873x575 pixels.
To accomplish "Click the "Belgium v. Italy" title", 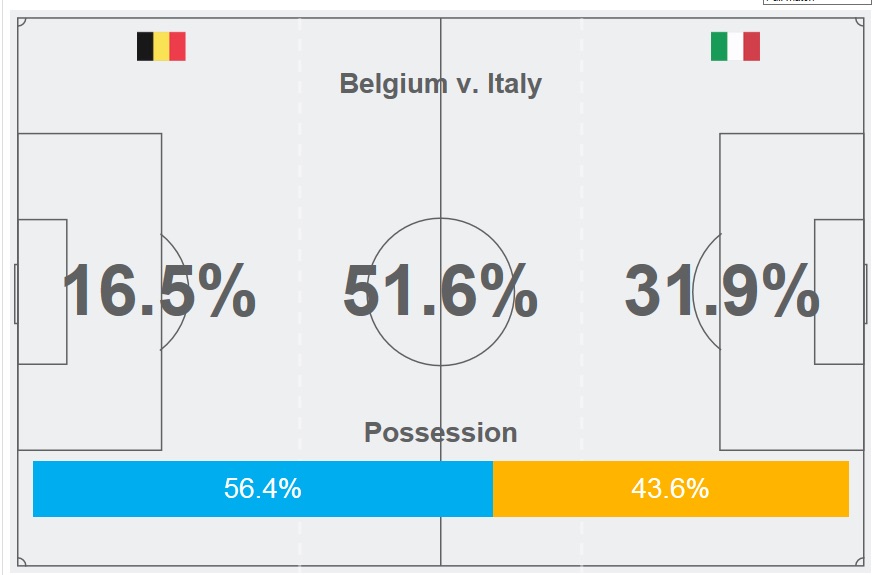I will [440, 83].
